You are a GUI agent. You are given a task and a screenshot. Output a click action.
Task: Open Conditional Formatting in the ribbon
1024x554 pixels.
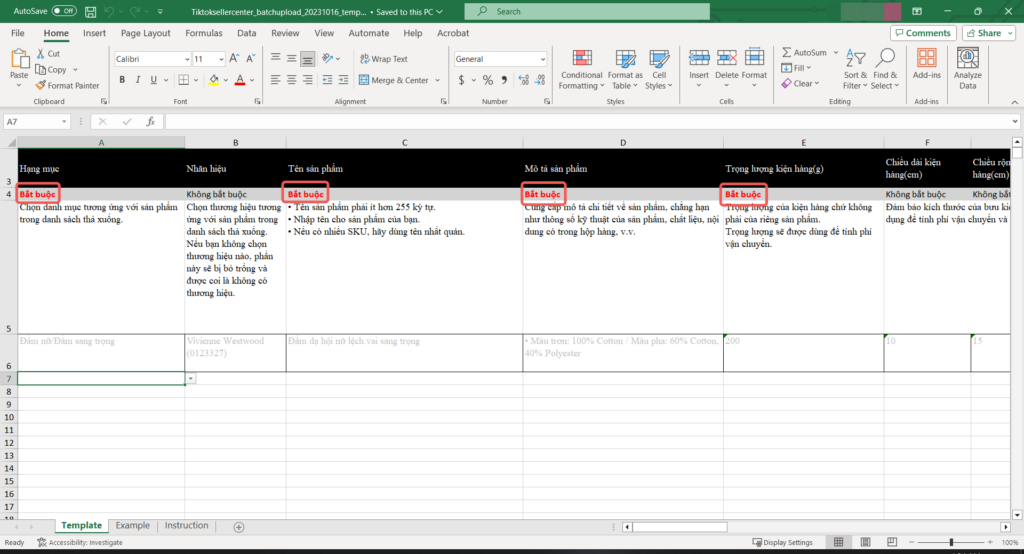(x=582, y=70)
